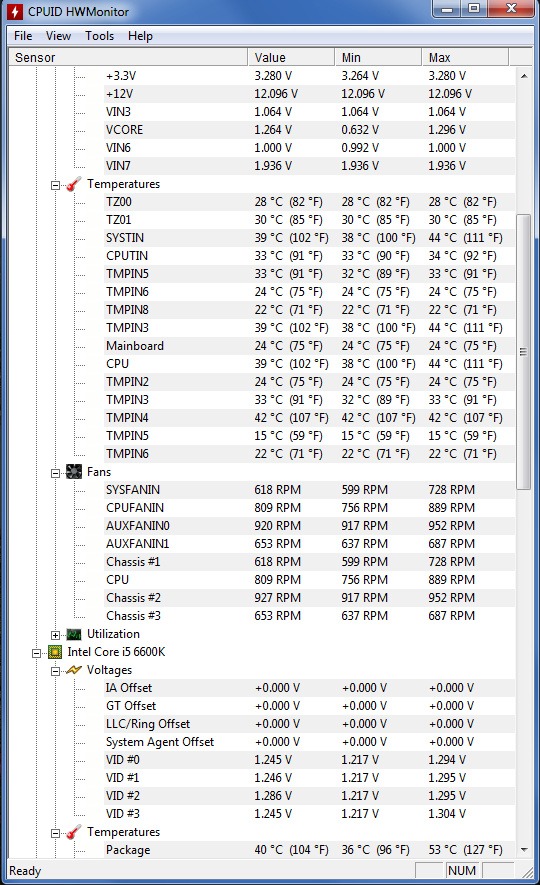540x885 pixels.
Task: Click the Intel Core i5 6600K chip icon
Action: point(55,652)
